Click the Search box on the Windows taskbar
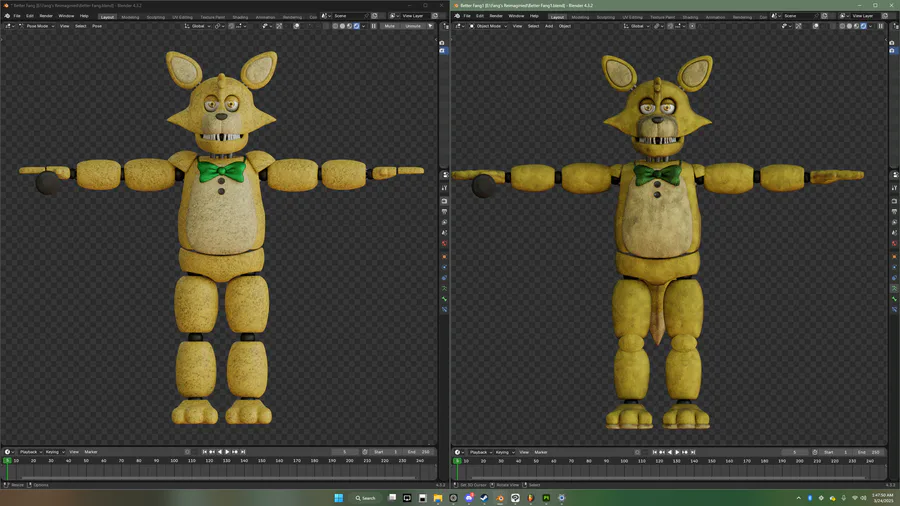This screenshot has height=506, width=900. pyautogui.click(x=365, y=498)
